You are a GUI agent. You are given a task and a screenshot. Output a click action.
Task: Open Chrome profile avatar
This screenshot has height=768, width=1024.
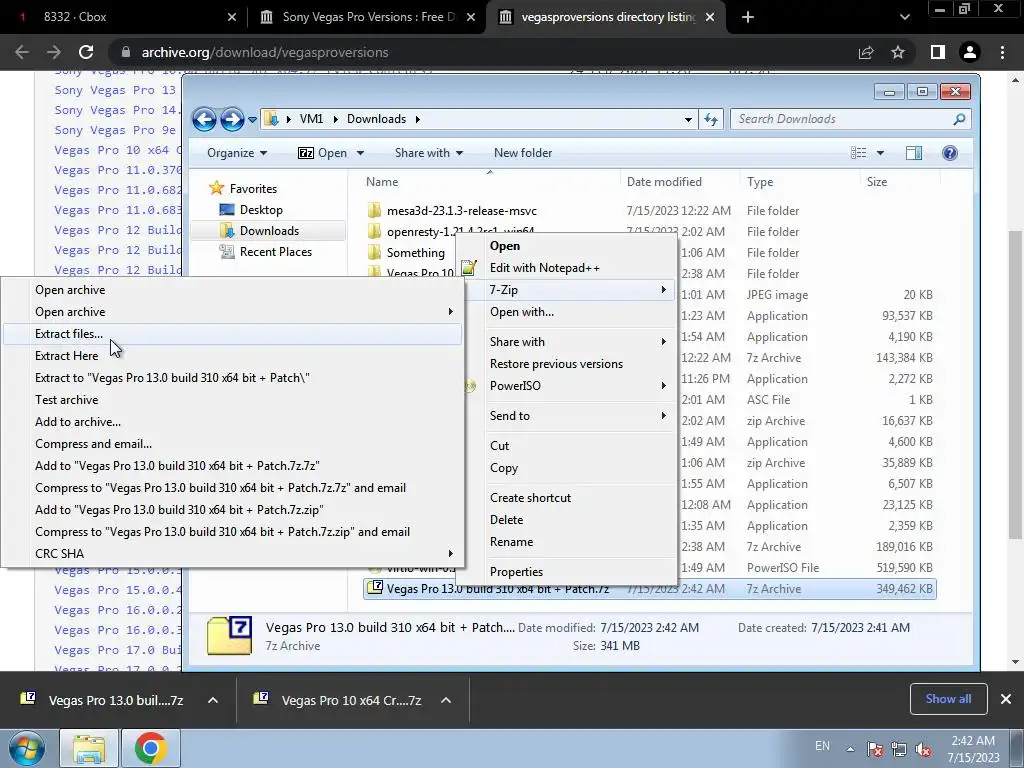[x=970, y=52]
